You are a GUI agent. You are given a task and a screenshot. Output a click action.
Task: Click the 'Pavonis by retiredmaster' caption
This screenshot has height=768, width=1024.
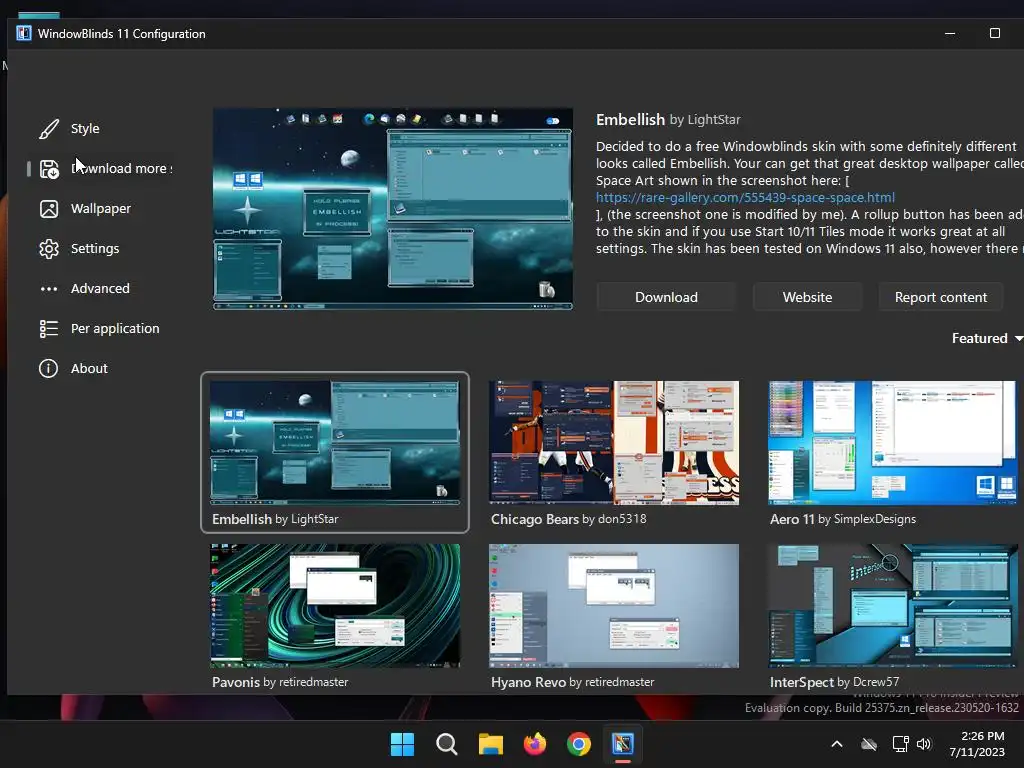point(280,682)
